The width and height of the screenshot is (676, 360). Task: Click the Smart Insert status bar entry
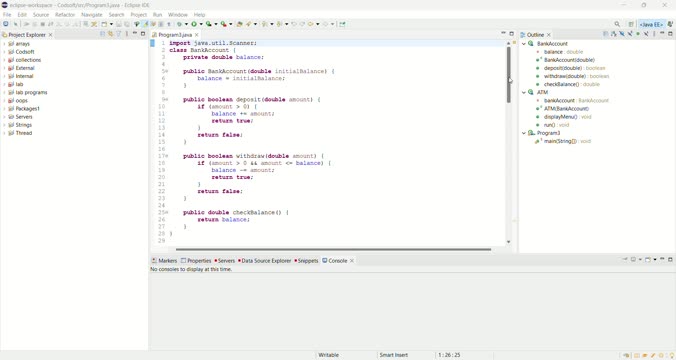point(394,355)
